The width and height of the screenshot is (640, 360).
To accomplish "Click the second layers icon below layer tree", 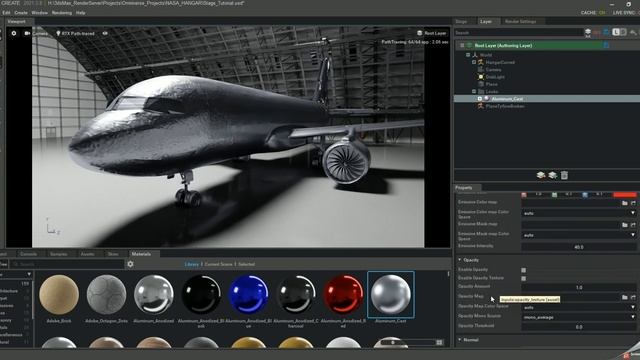I will [553, 175].
